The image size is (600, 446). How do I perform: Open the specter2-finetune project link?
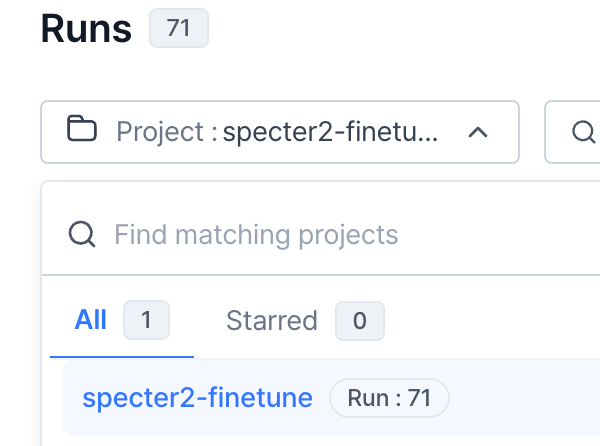197,398
